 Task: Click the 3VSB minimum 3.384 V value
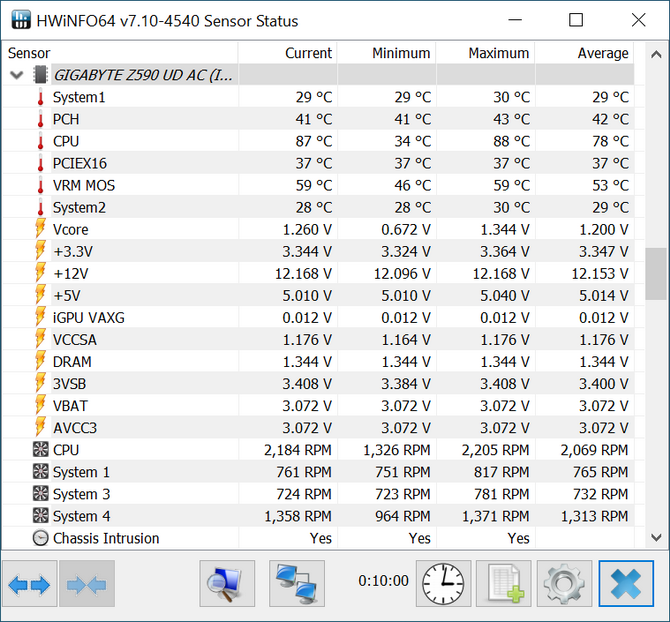click(x=406, y=384)
